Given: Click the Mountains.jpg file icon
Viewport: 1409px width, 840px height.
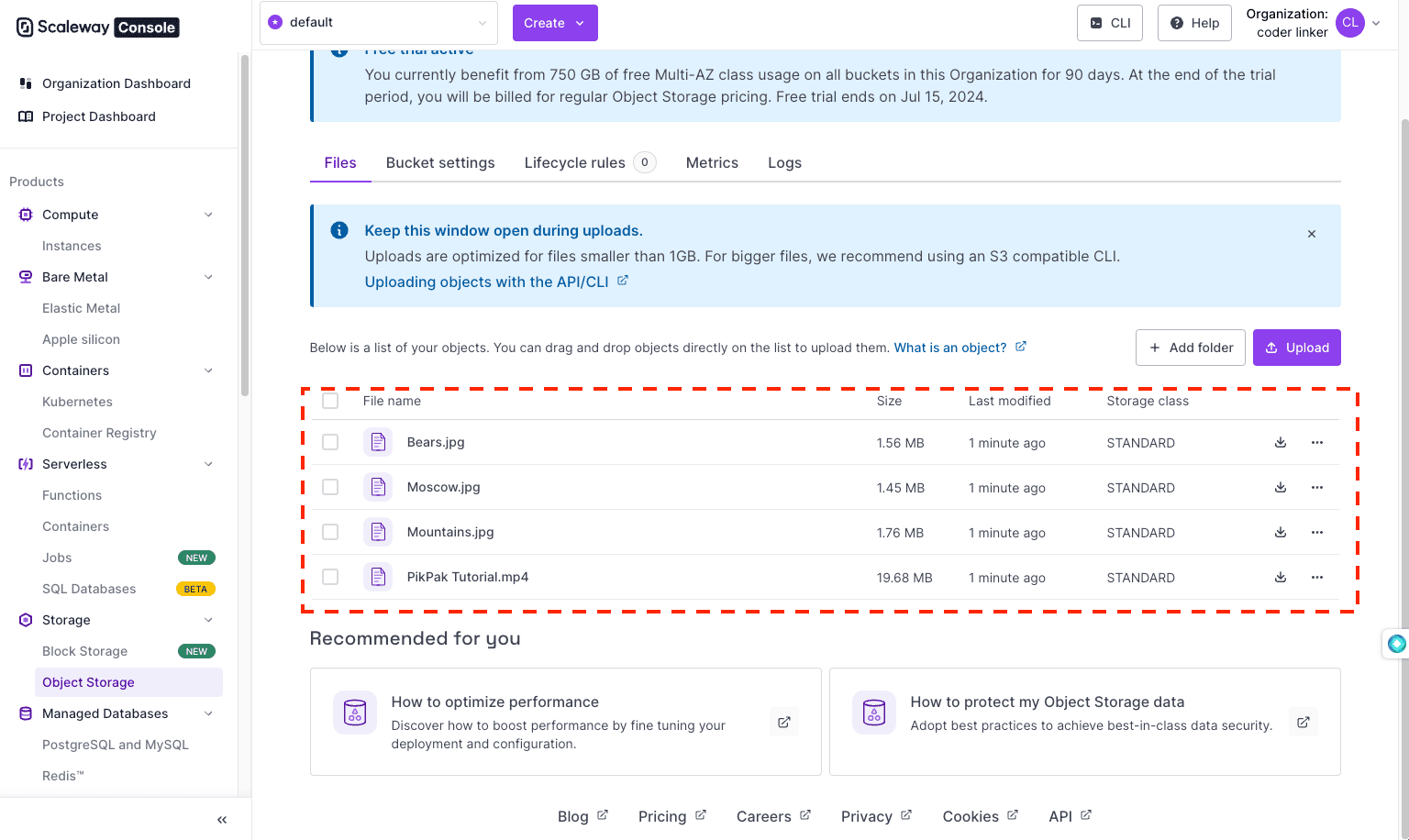Looking at the screenshot, I should tap(378, 532).
